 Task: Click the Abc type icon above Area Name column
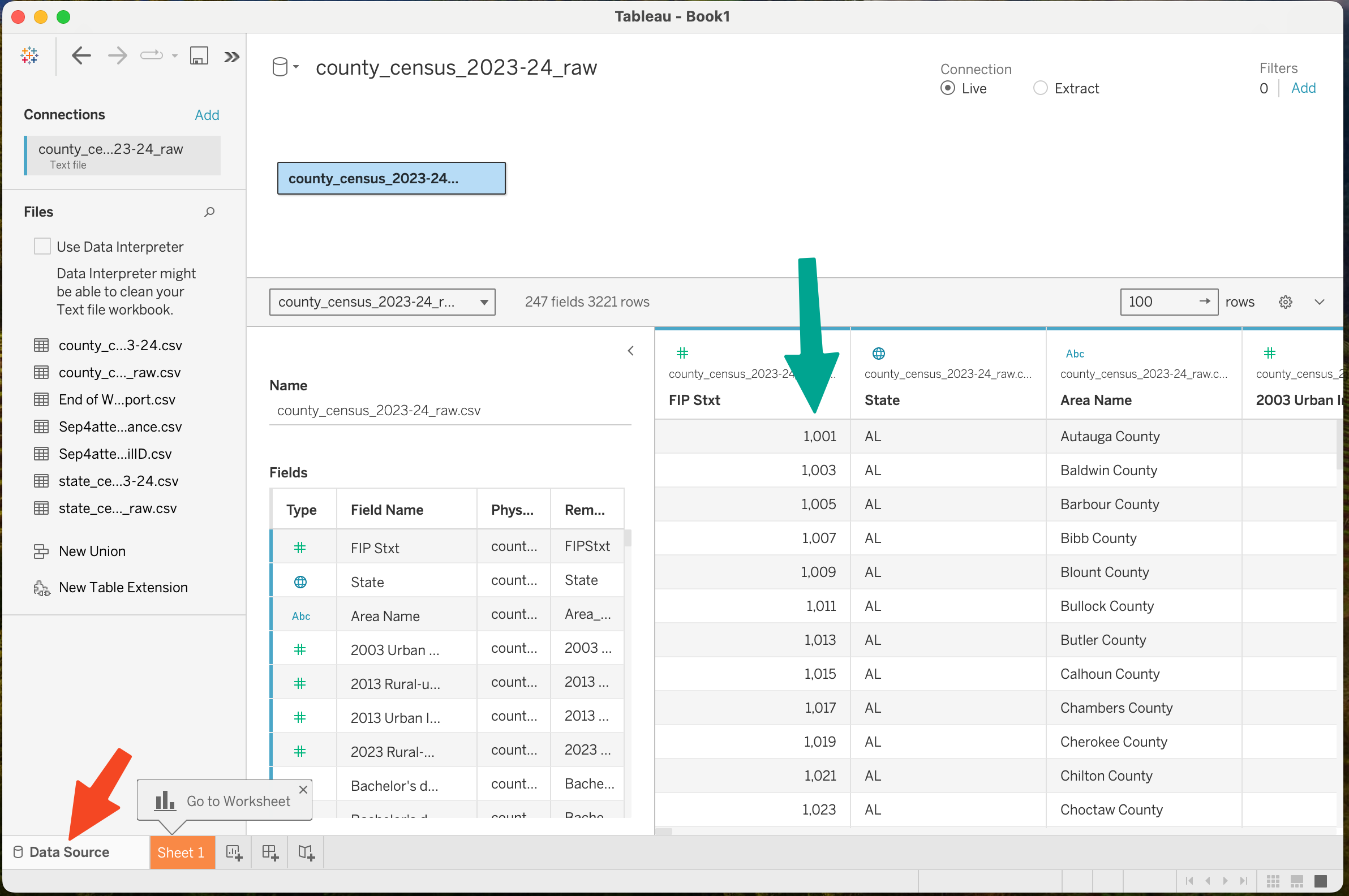click(1075, 354)
